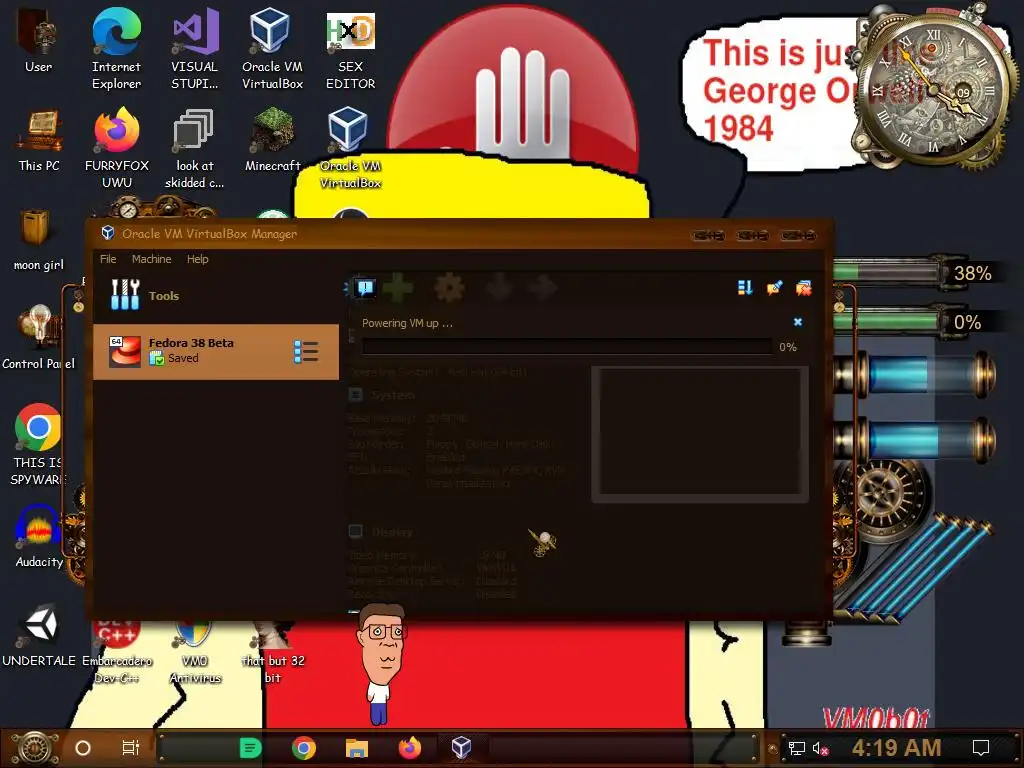
Task: Launch Firefox from the taskbar
Action: click(x=409, y=748)
